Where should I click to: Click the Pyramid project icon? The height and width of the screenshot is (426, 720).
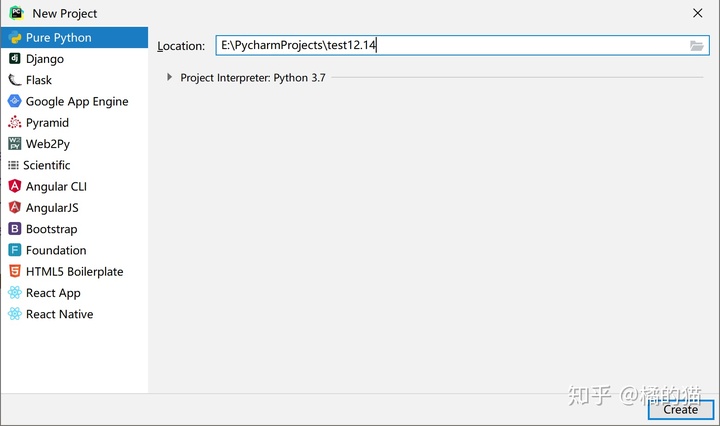(x=15, y=123)
